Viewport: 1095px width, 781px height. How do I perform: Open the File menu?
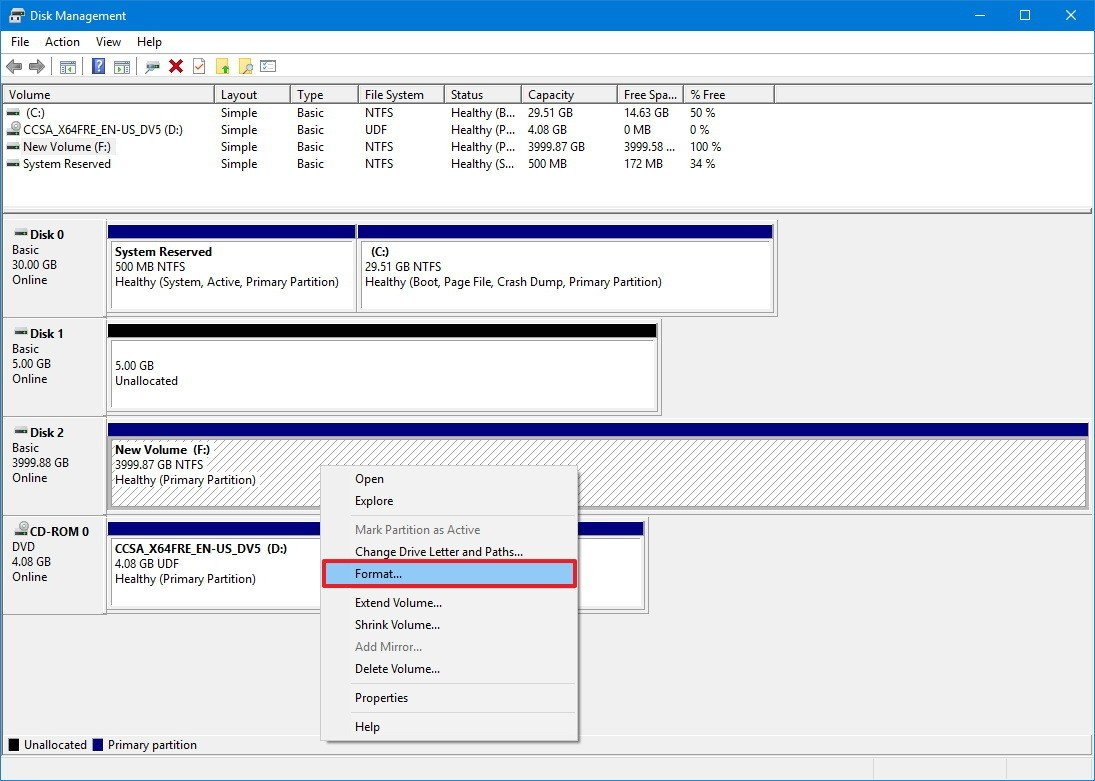[20, 42]
